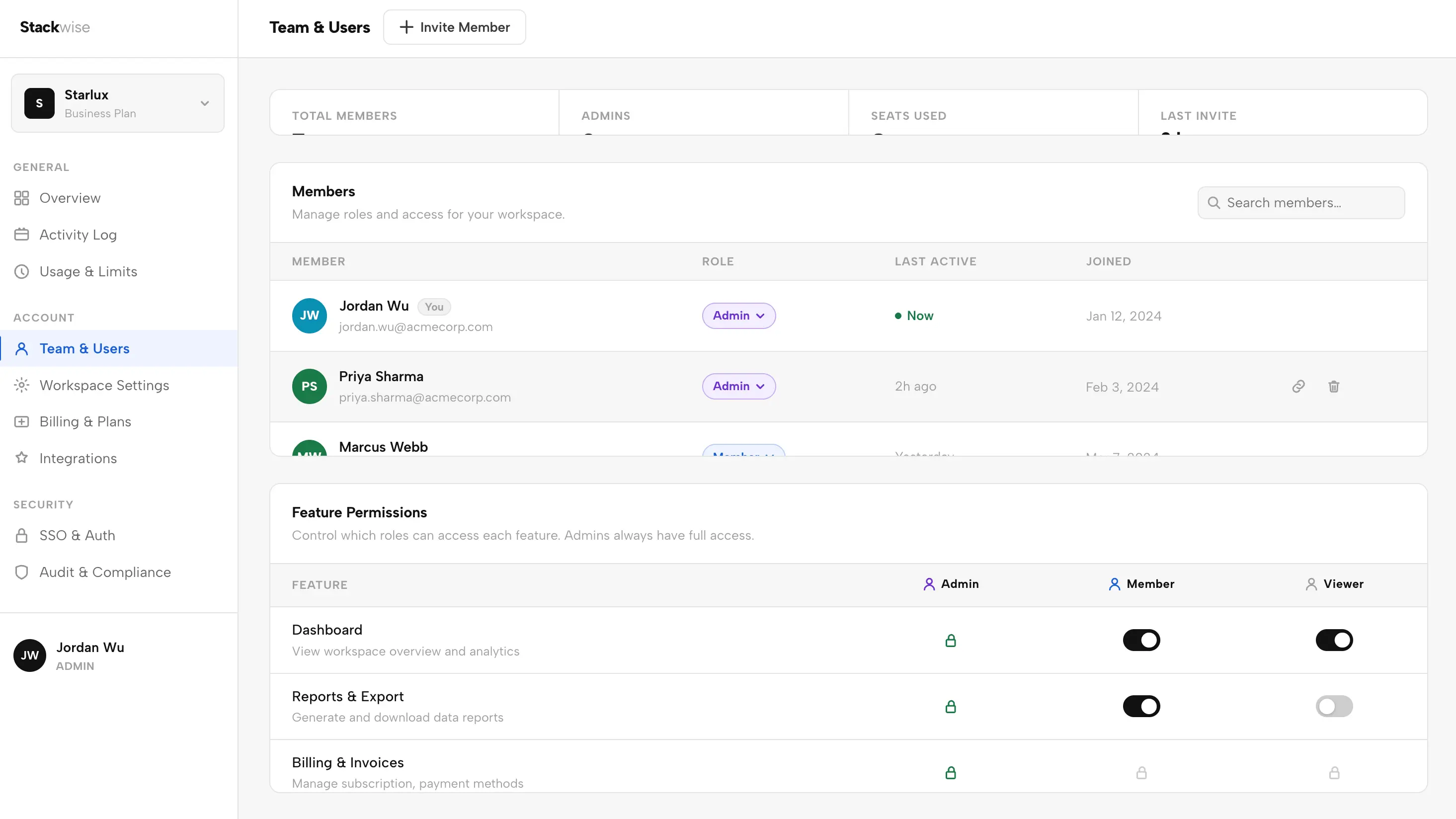Screen dimensions: 1456x819
Task: Open Billing & Plans page
Action: tap(119, 421)
